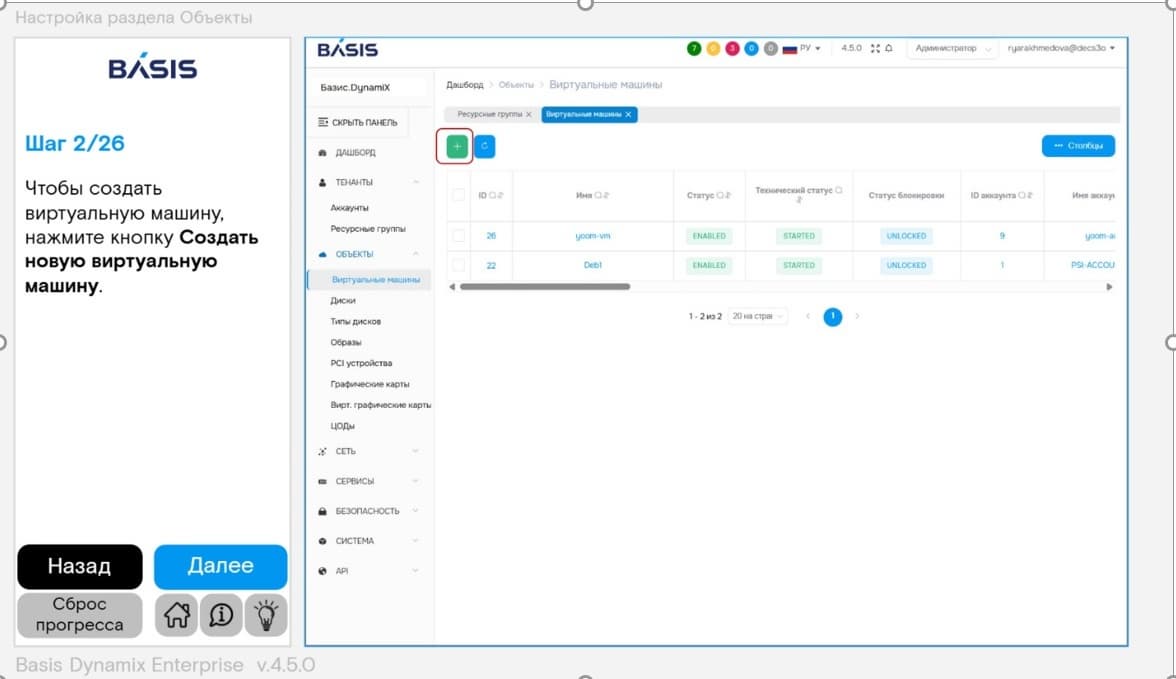Check the row checkbox for Deb1
This screenshot has width=1176, height=679.
click(458, 265)
